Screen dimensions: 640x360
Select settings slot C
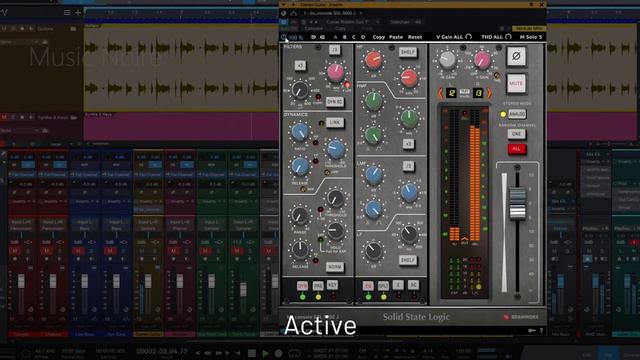point(353,37)
